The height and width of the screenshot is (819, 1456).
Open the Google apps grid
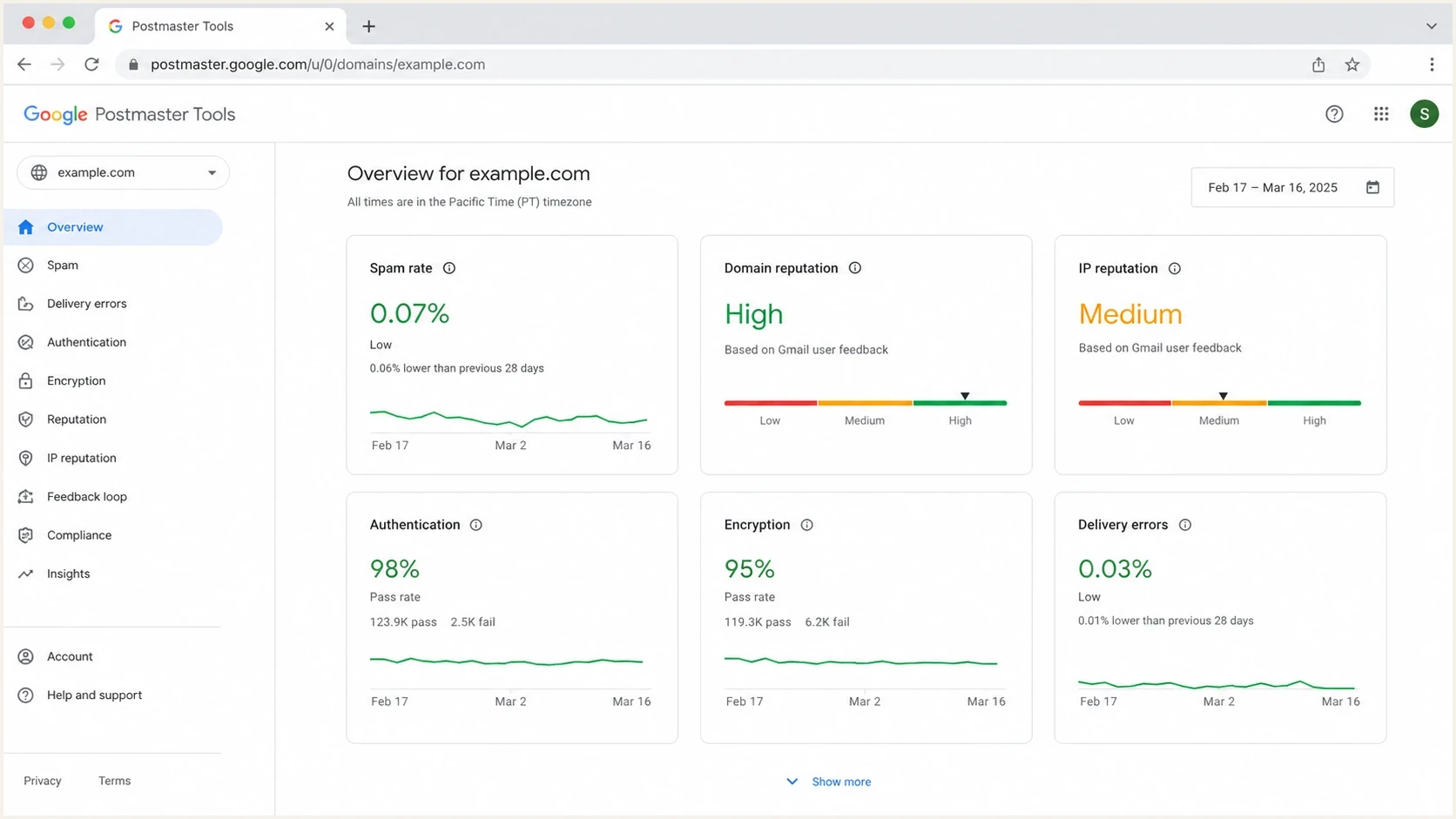(1381, 114)
